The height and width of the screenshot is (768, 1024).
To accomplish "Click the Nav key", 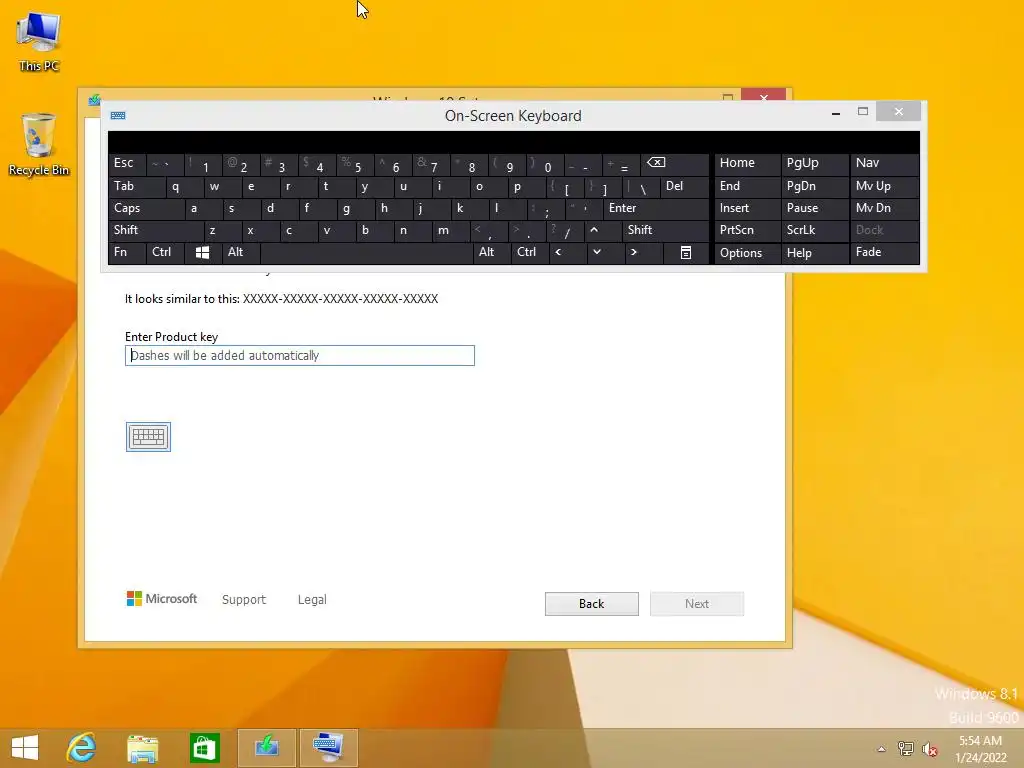I will click(884, 163).
